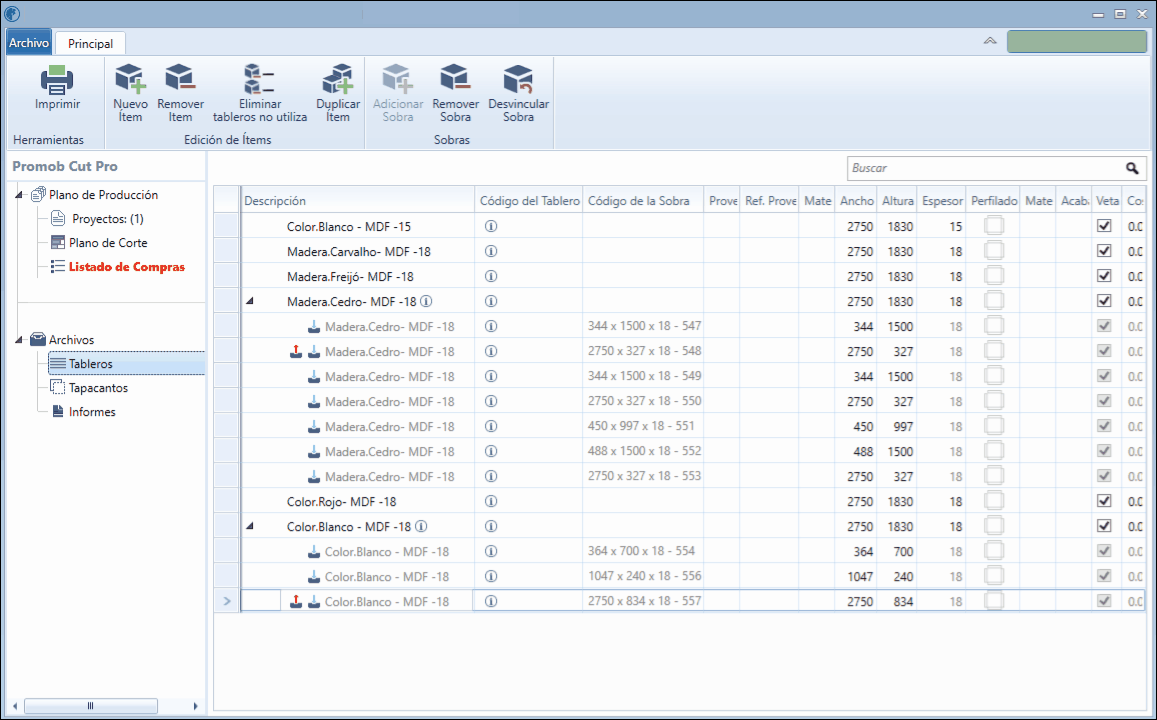Click the Remover Sobra icon
This screenshot has width=1157, height=720.
pos(455,79)
